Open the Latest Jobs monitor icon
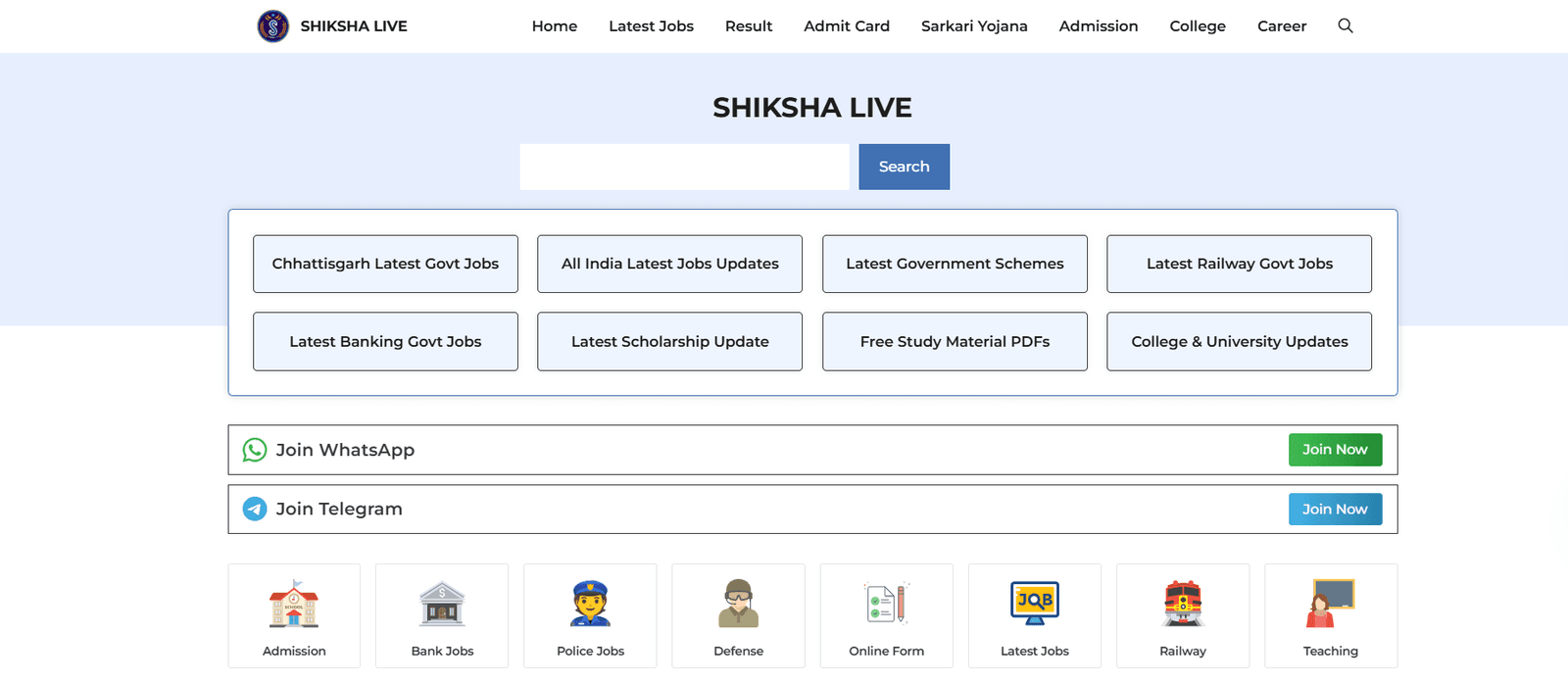The width and height of the screenshot is (1568, 683). (x=1035, y=604)
